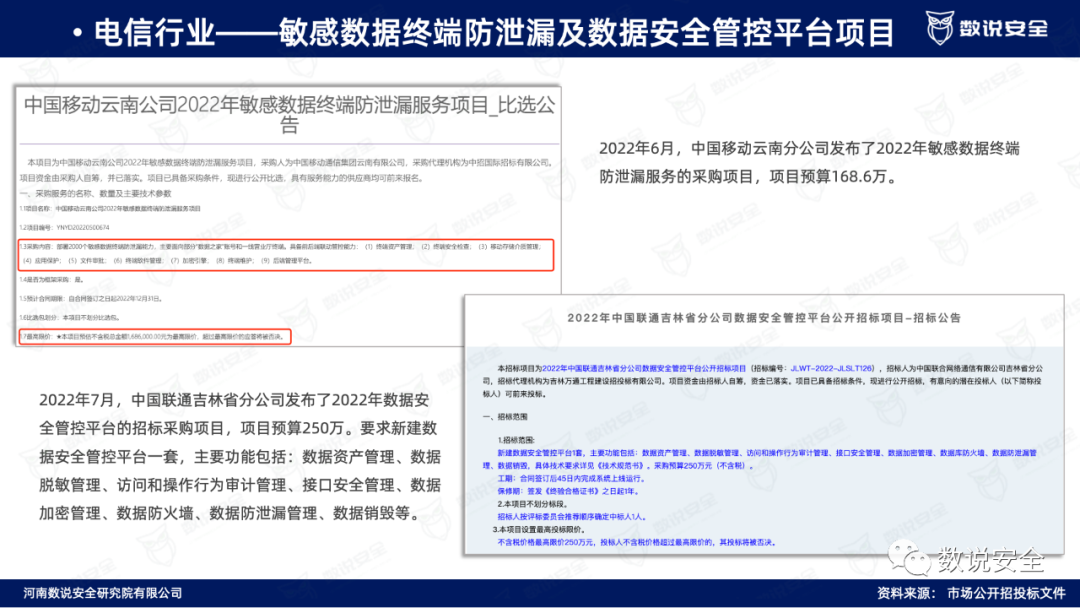Viewport: 1080px width, 608px height.
Task: Click the paragraph beginning 2022年6月，中国移动云南分公司
Action: (x=809, y=163)
